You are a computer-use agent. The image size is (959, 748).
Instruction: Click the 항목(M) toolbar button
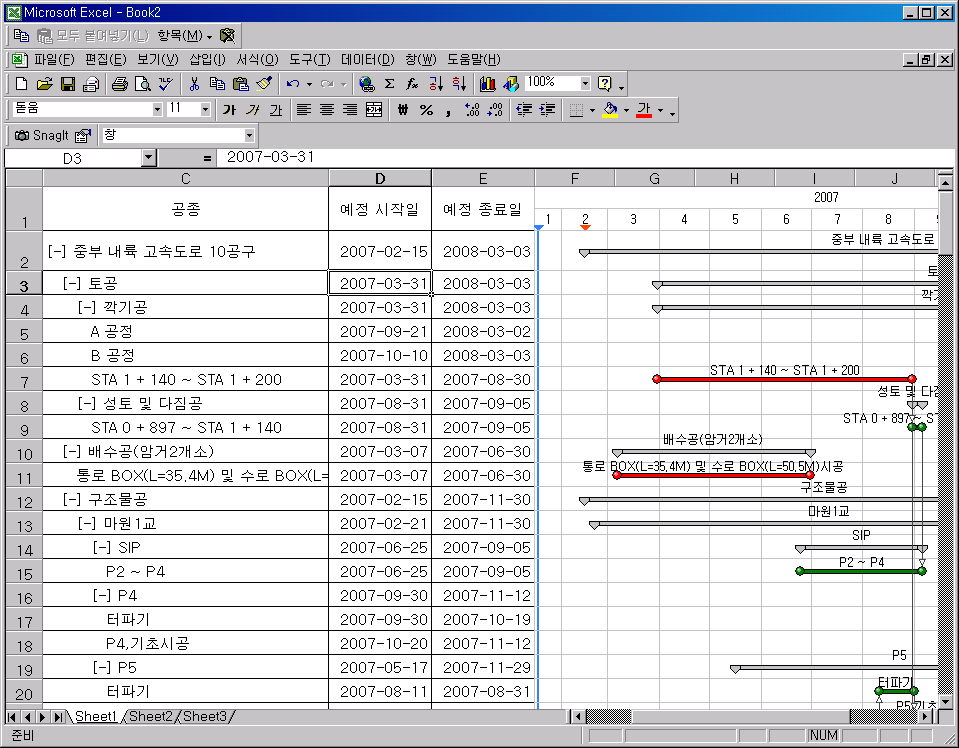[184, 35]
